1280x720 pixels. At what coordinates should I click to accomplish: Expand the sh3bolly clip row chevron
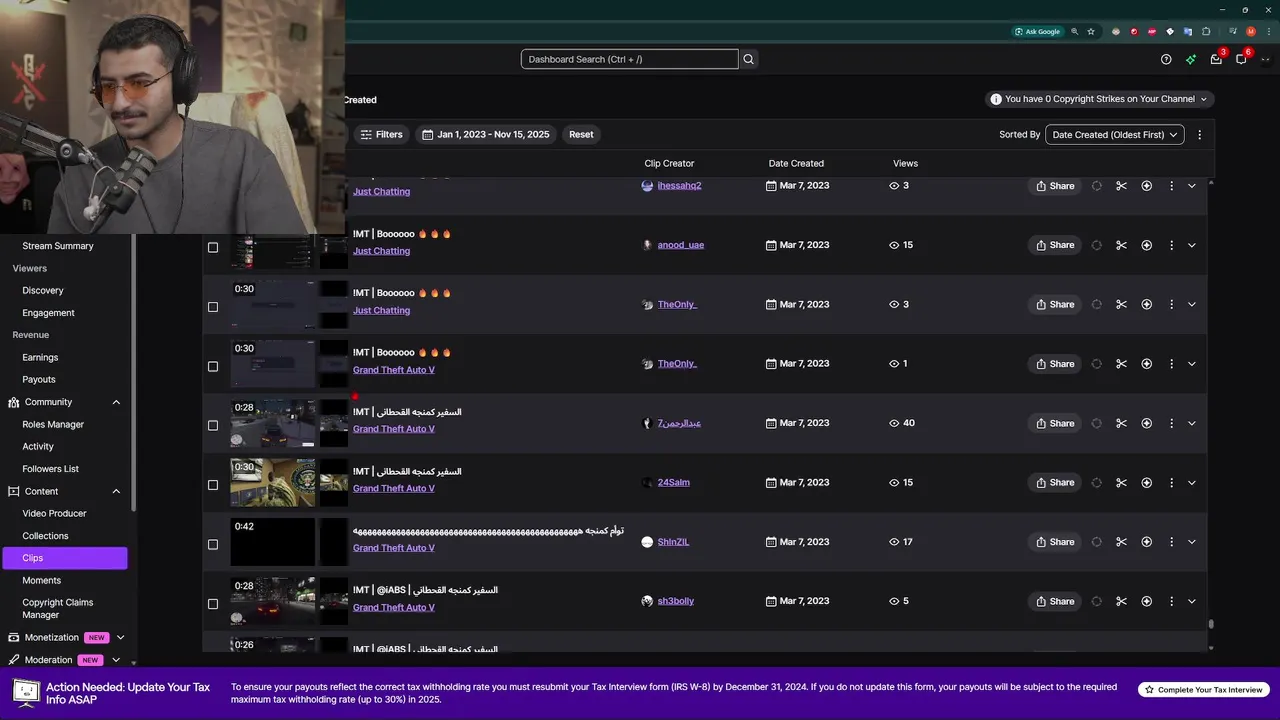pyautogui.click(x=1191, y=601)
